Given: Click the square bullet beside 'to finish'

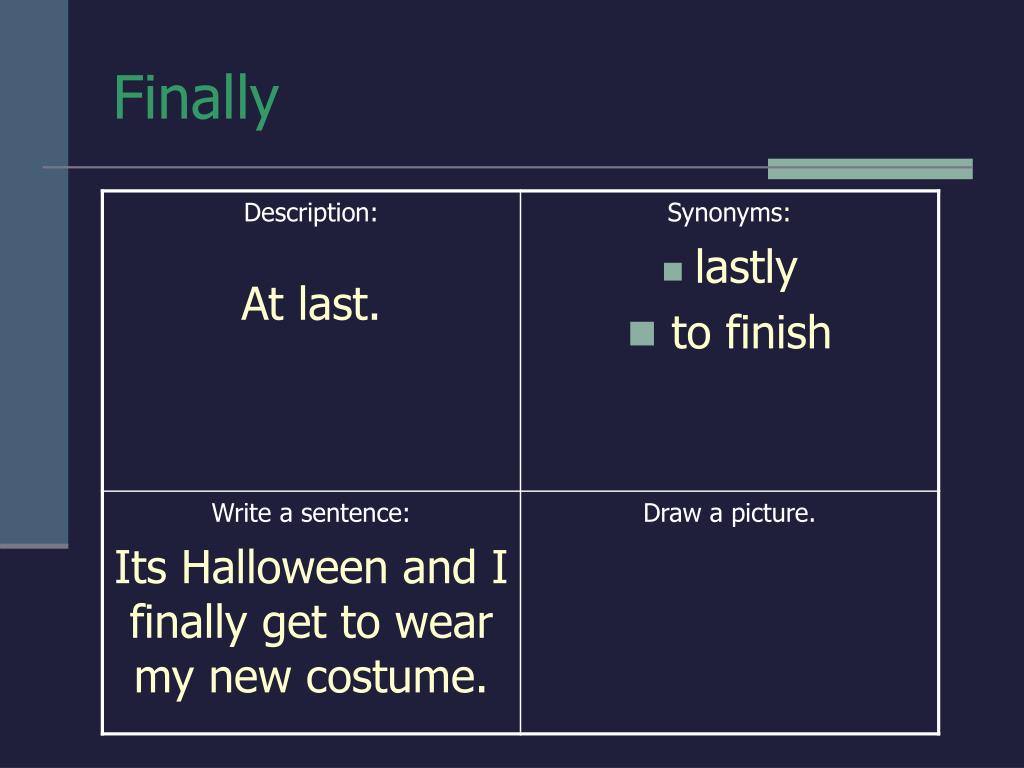Looking at the screenshot, I should [x=642, y=334].
